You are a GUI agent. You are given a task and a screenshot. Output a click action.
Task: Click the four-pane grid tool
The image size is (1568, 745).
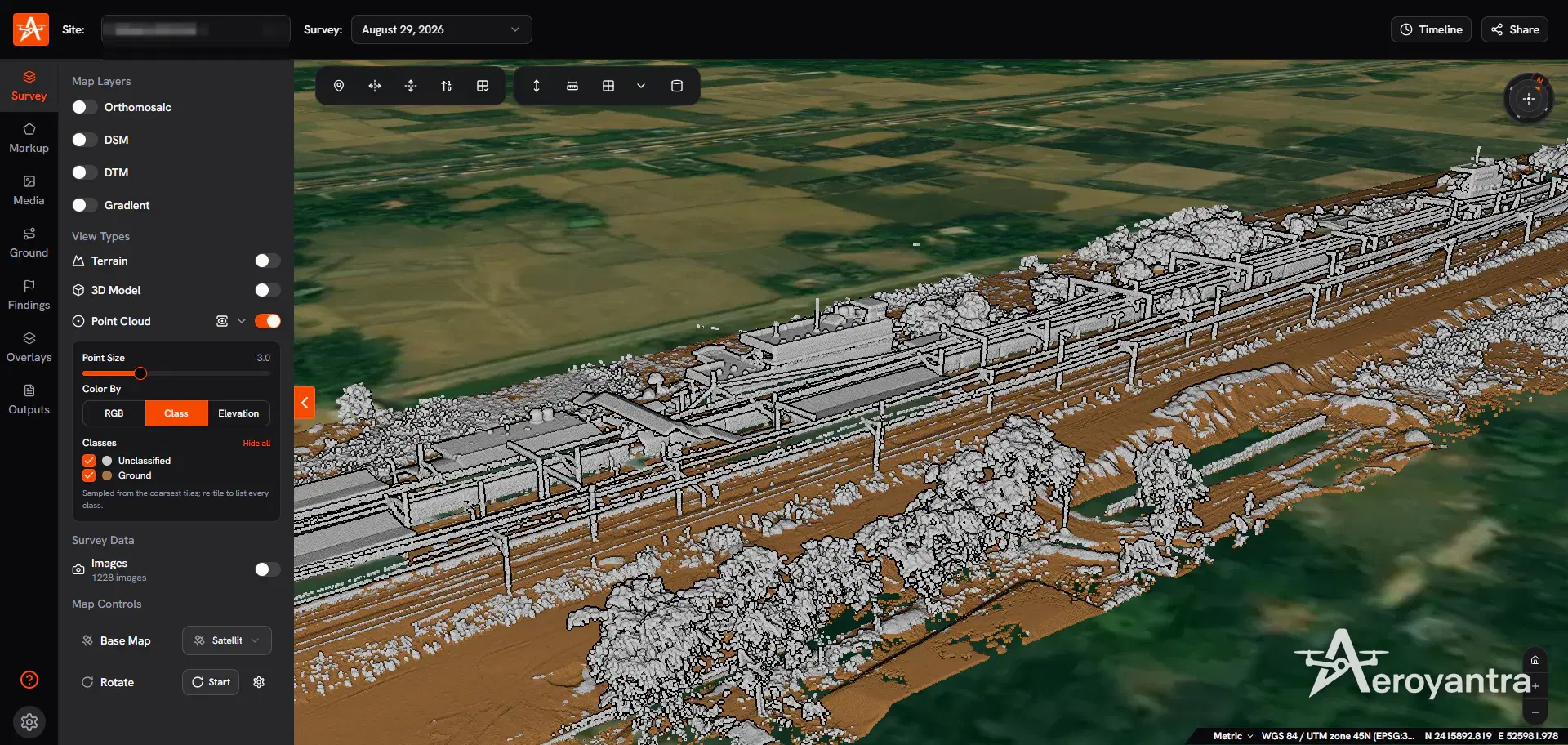608,86
